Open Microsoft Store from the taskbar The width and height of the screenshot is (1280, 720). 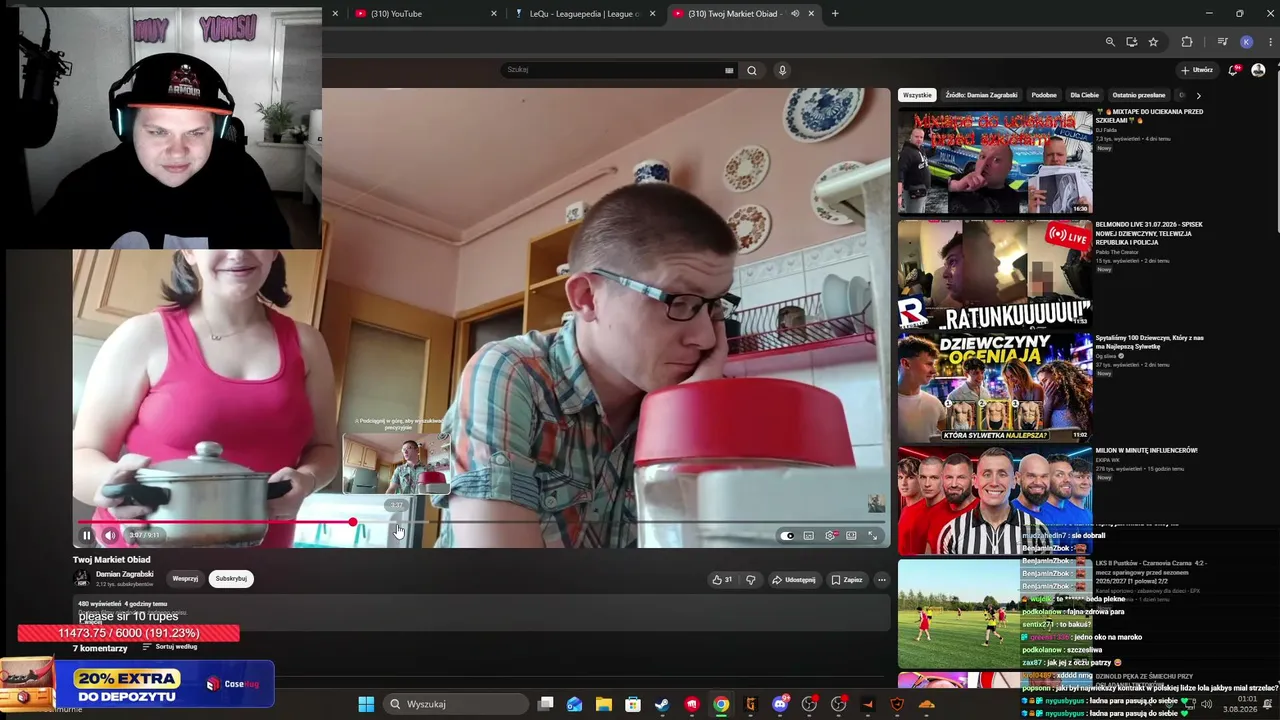click(x=633, y=704)
